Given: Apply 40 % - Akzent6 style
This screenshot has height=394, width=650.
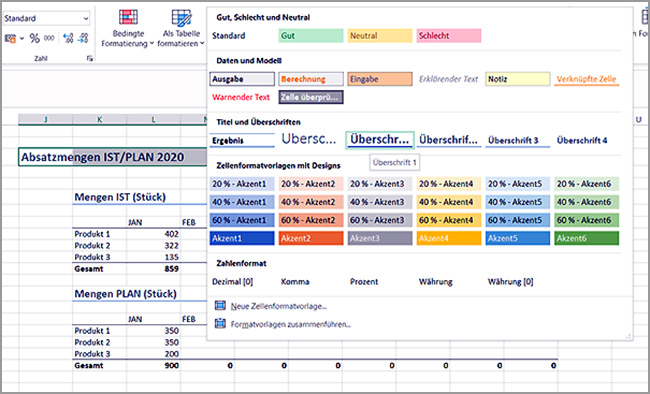Looking at the screenshot, I should click(586, 202).
